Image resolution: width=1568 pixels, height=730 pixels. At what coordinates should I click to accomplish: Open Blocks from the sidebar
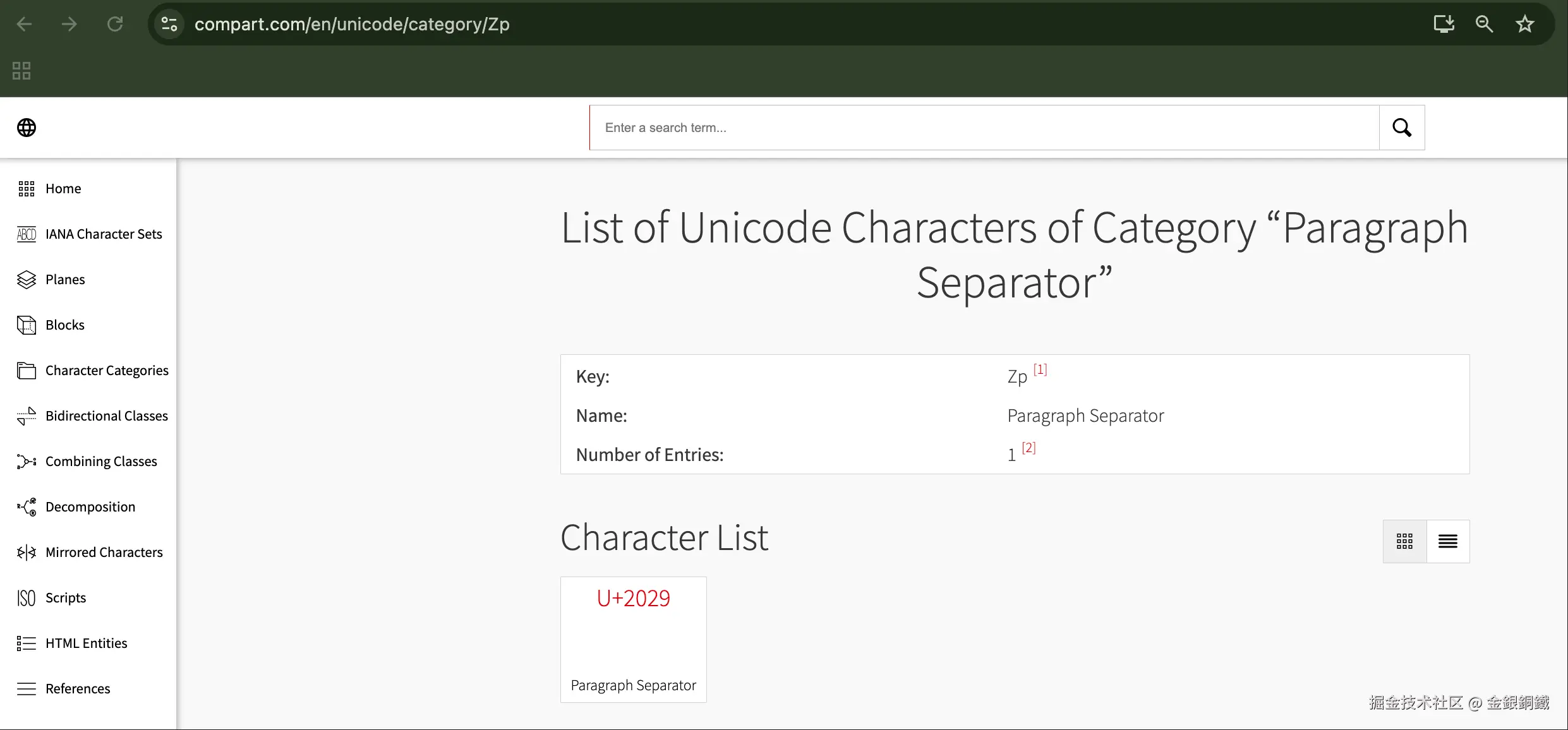click(64, 325)
